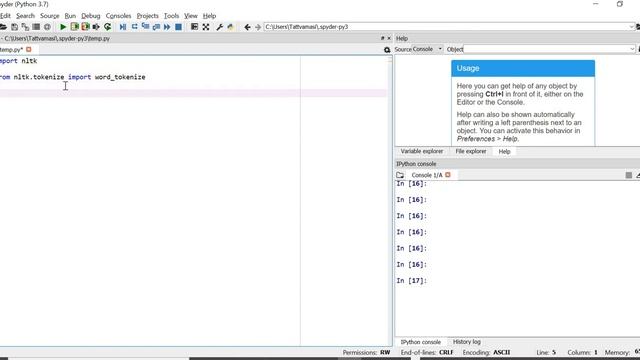Open the PYTHONPATH manager icon
This screenshot has height=360, width=640.
point(231,27)
